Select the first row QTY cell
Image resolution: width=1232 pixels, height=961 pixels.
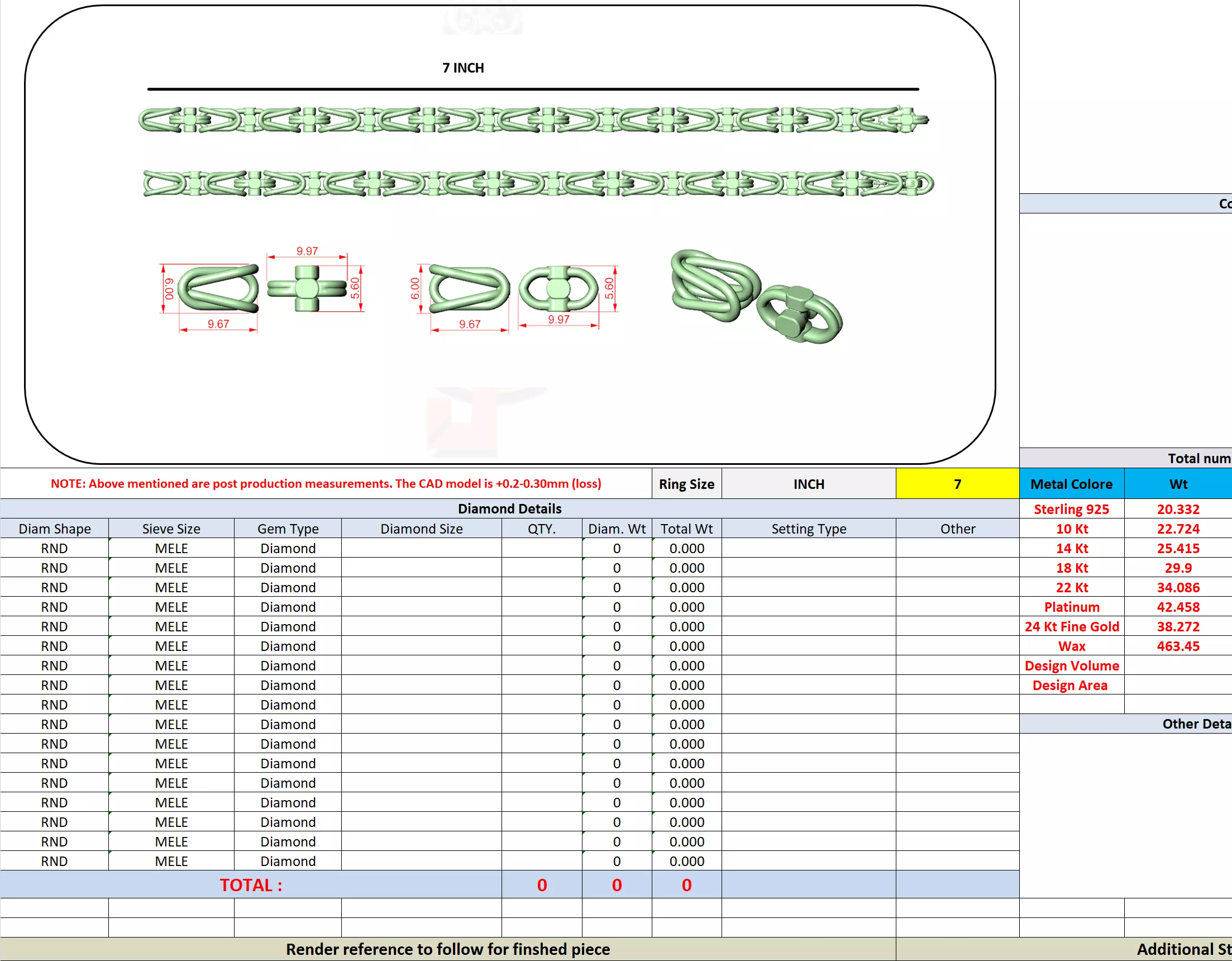tap(541, 548)
